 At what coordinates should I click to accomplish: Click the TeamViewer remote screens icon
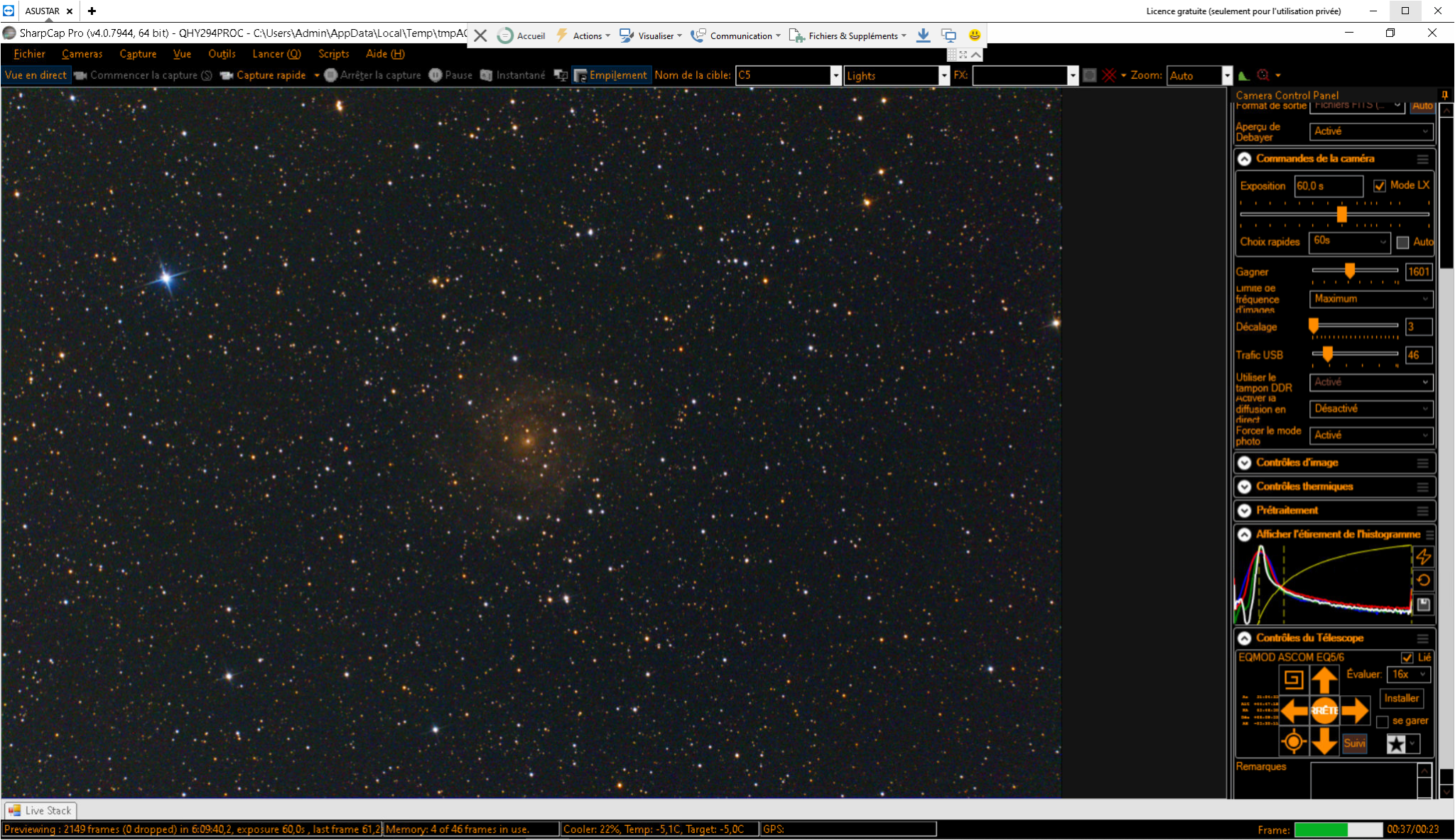(948, 35)
